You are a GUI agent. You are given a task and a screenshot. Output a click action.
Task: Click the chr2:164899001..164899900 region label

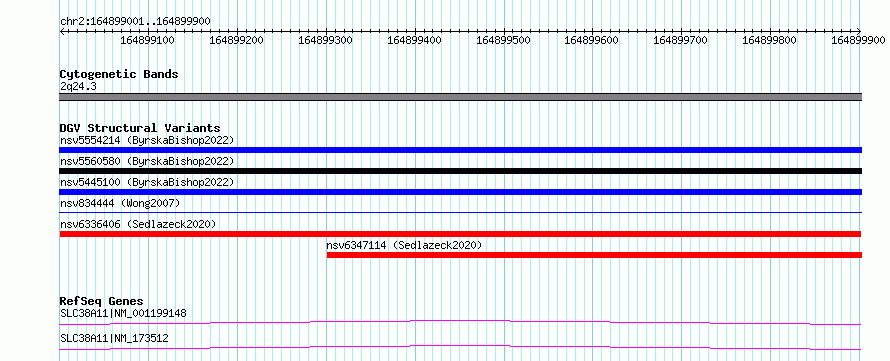[136, 21]
